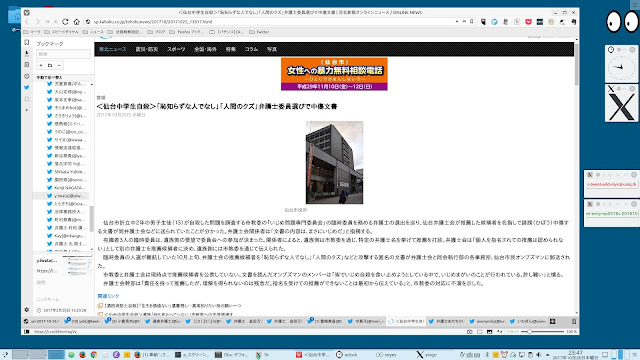Go forward with the forward arrow
The image size is (640, 360).
pos(37,22)
